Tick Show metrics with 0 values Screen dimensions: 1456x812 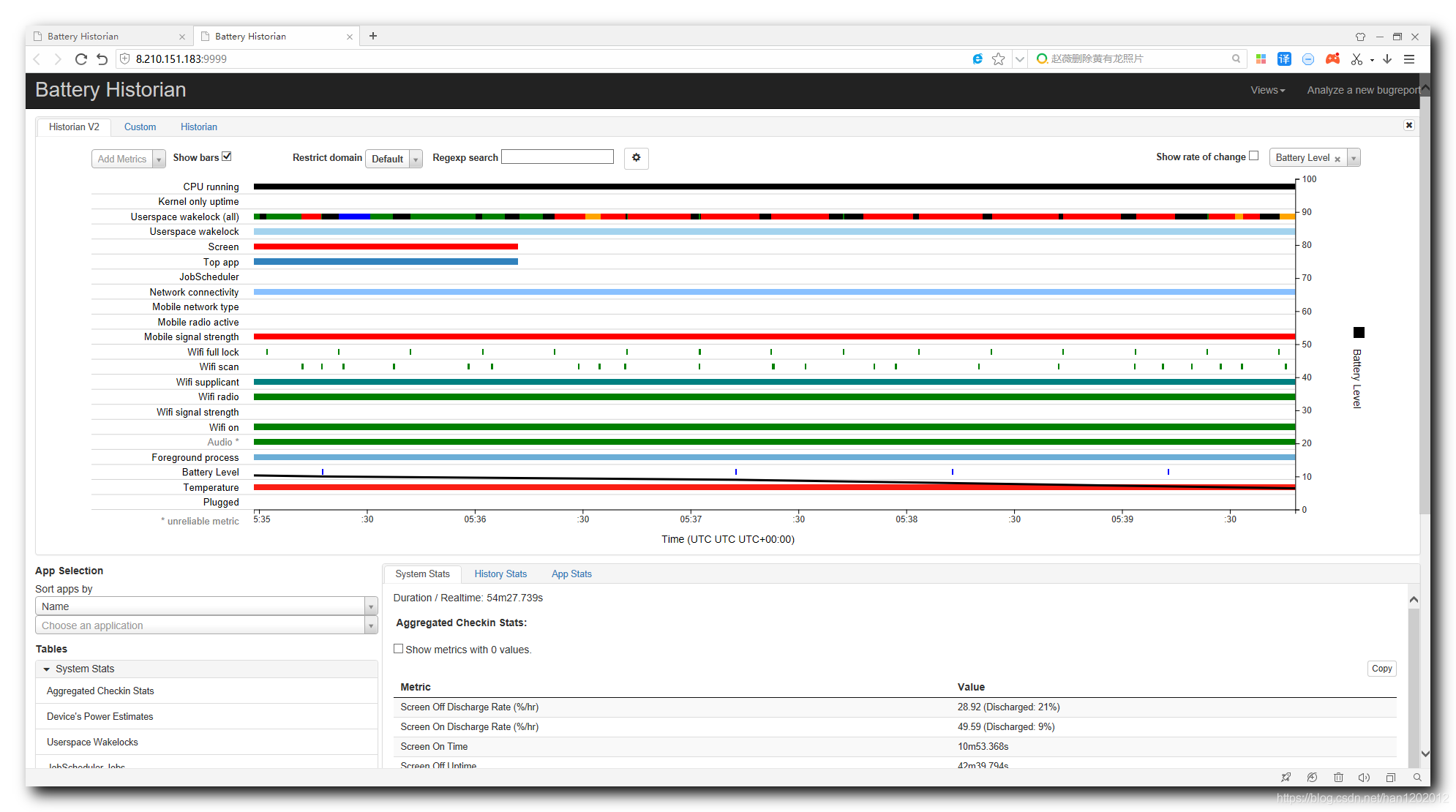(399, 649)
